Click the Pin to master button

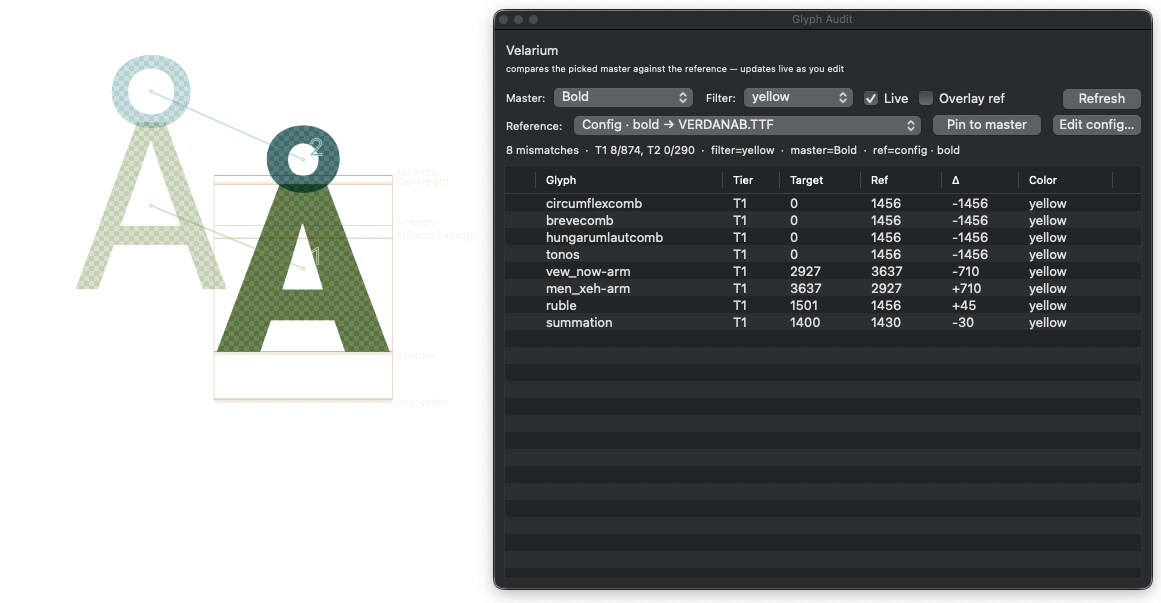986,124
